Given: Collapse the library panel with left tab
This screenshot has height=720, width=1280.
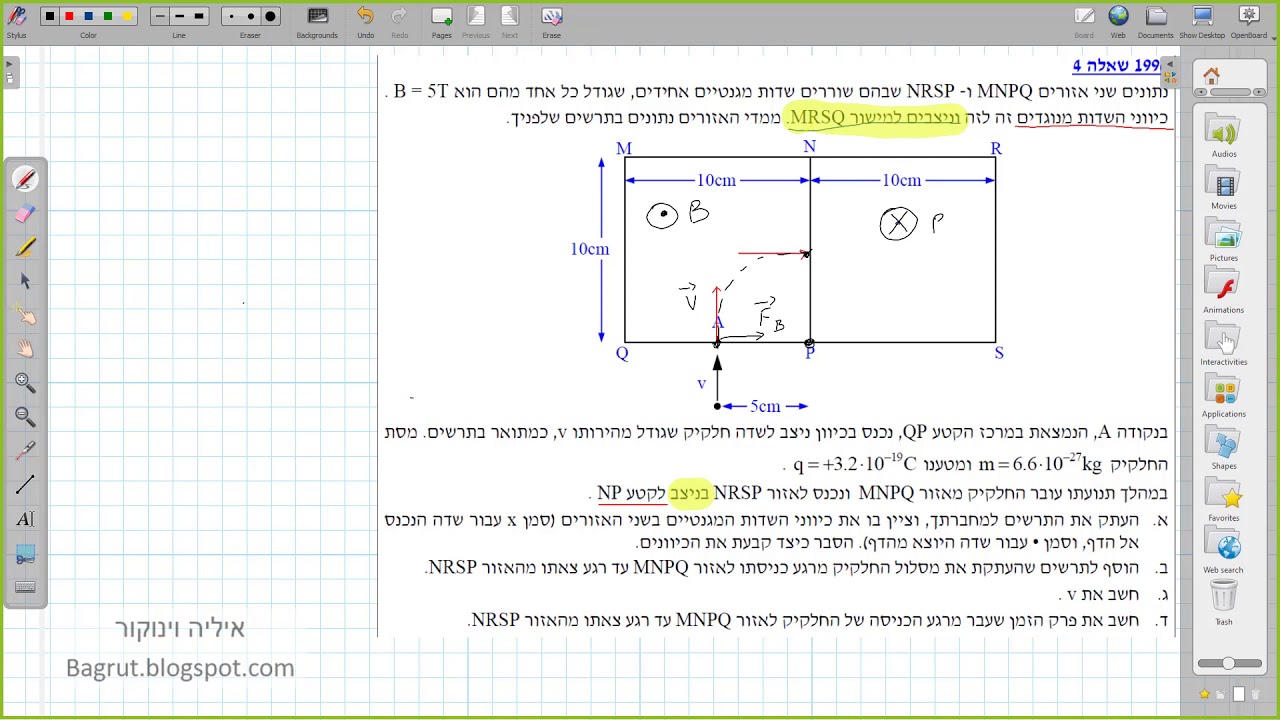Looking at the screenshot, I should (x=1171, y=73).
